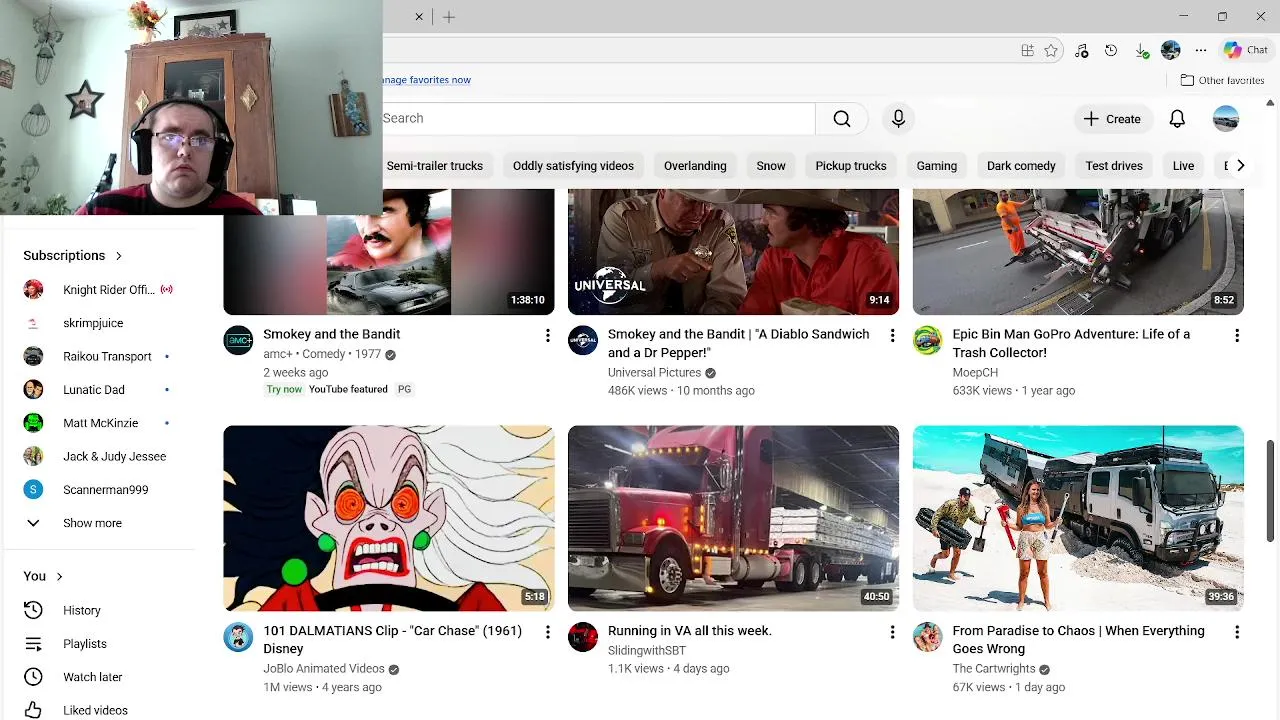Screen dimensions: 1280x720
Task: Open options for Smokey and the Bandit movie
Action: point(547,336)
